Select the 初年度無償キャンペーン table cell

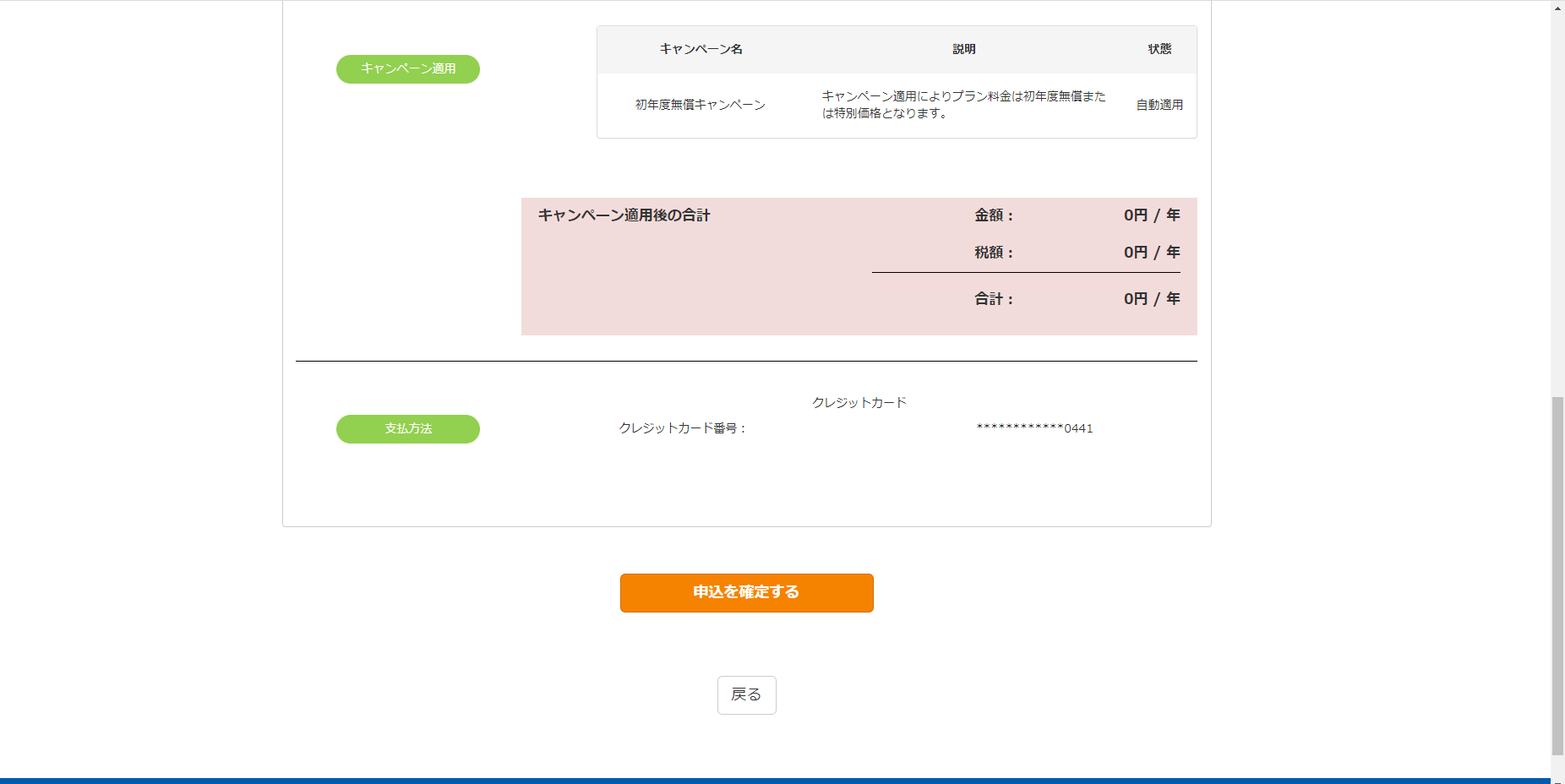(x=700, y=105)
